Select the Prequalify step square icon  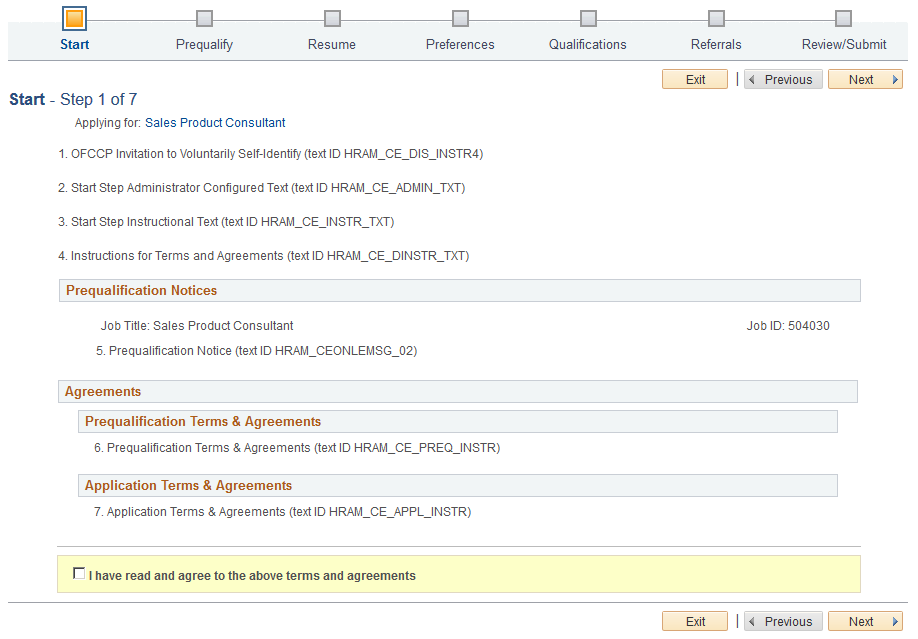coord(204,19)
